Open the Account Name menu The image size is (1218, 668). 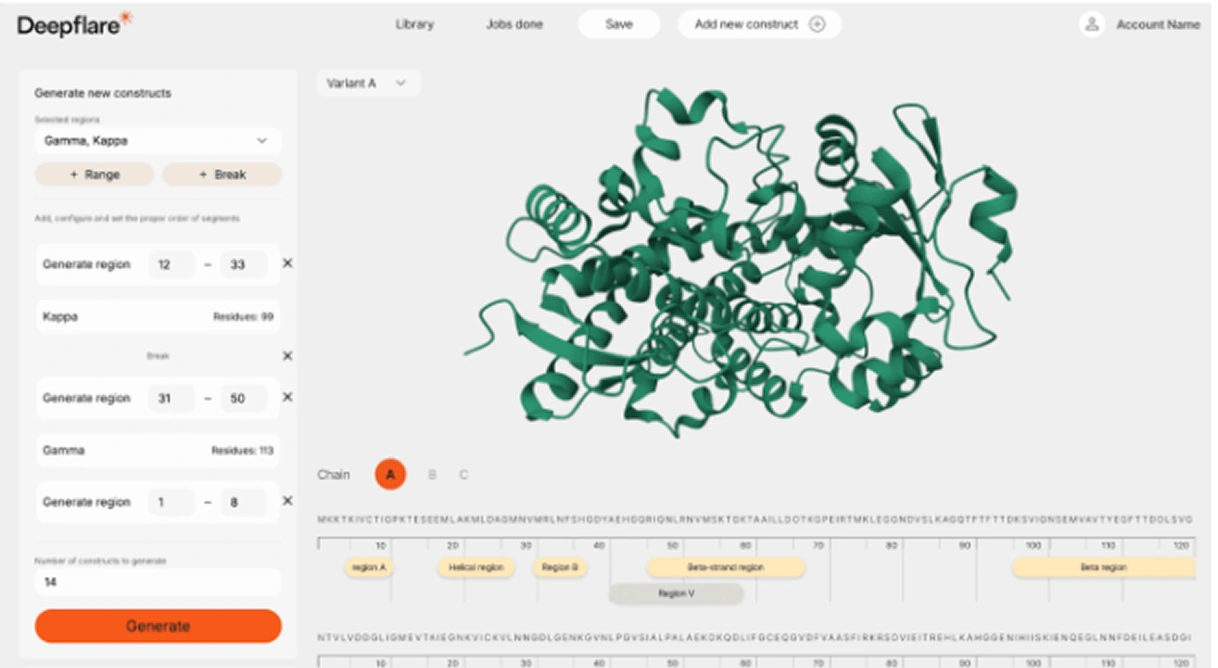1157,25
